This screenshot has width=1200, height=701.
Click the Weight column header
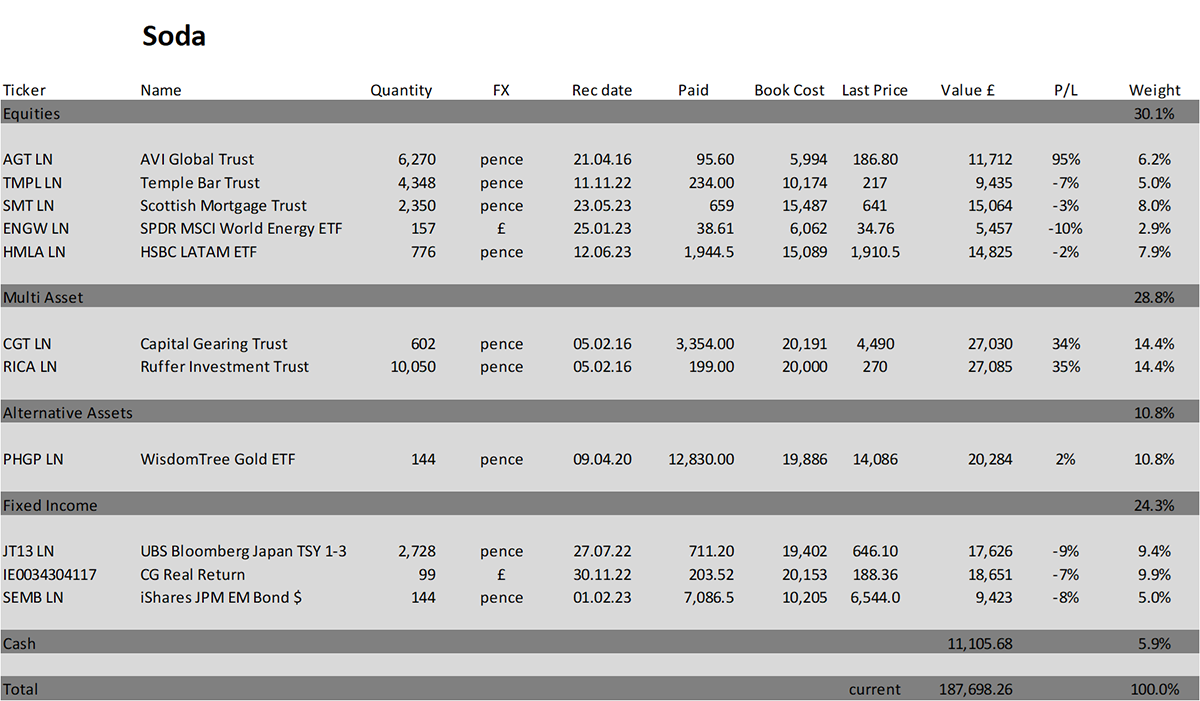(x=1154, y=90)
